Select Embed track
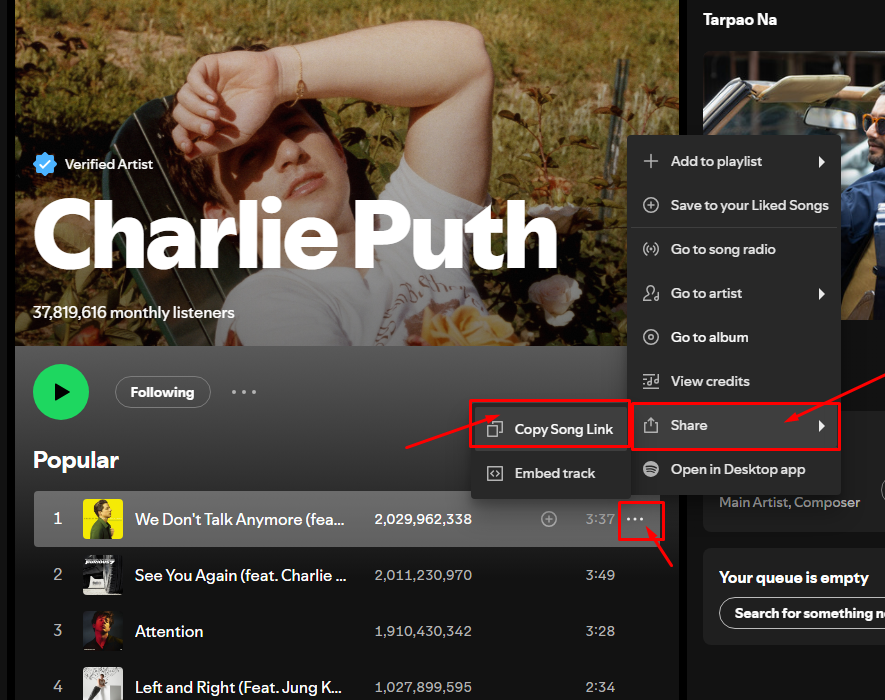The width and height of the screenshot is (885, 700). pos(550,473)
